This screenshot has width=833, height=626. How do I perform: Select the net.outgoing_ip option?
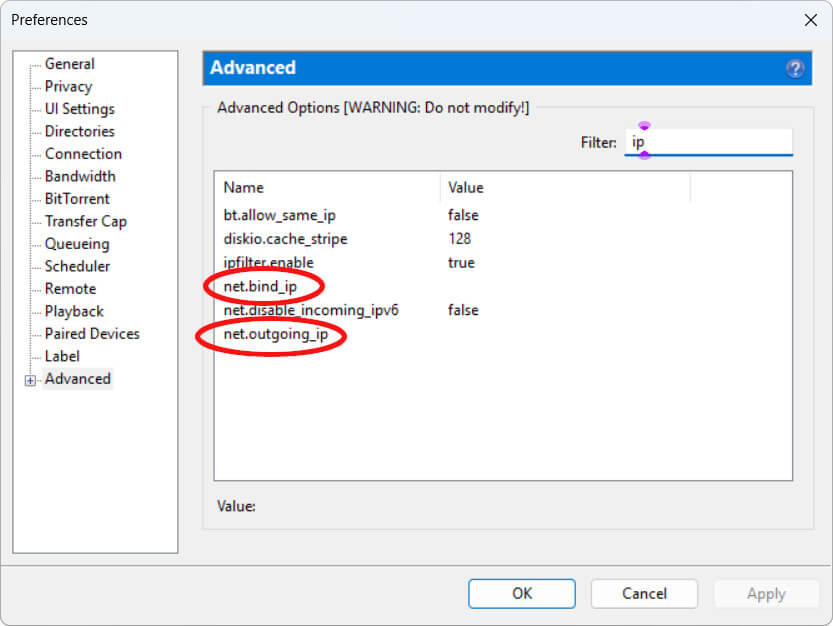(503, 334)
